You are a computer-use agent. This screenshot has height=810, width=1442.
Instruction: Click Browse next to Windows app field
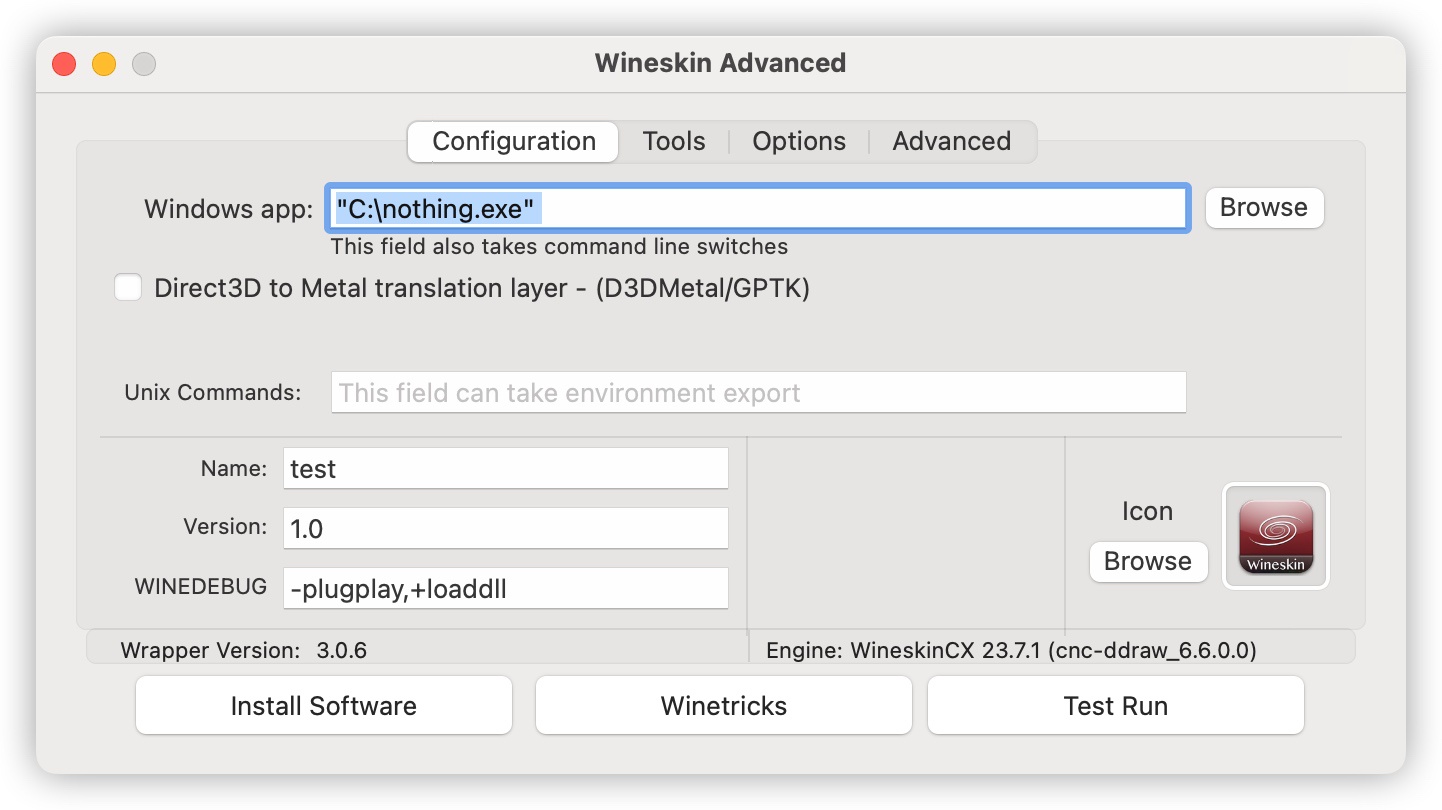click(x=1263, y=208)
